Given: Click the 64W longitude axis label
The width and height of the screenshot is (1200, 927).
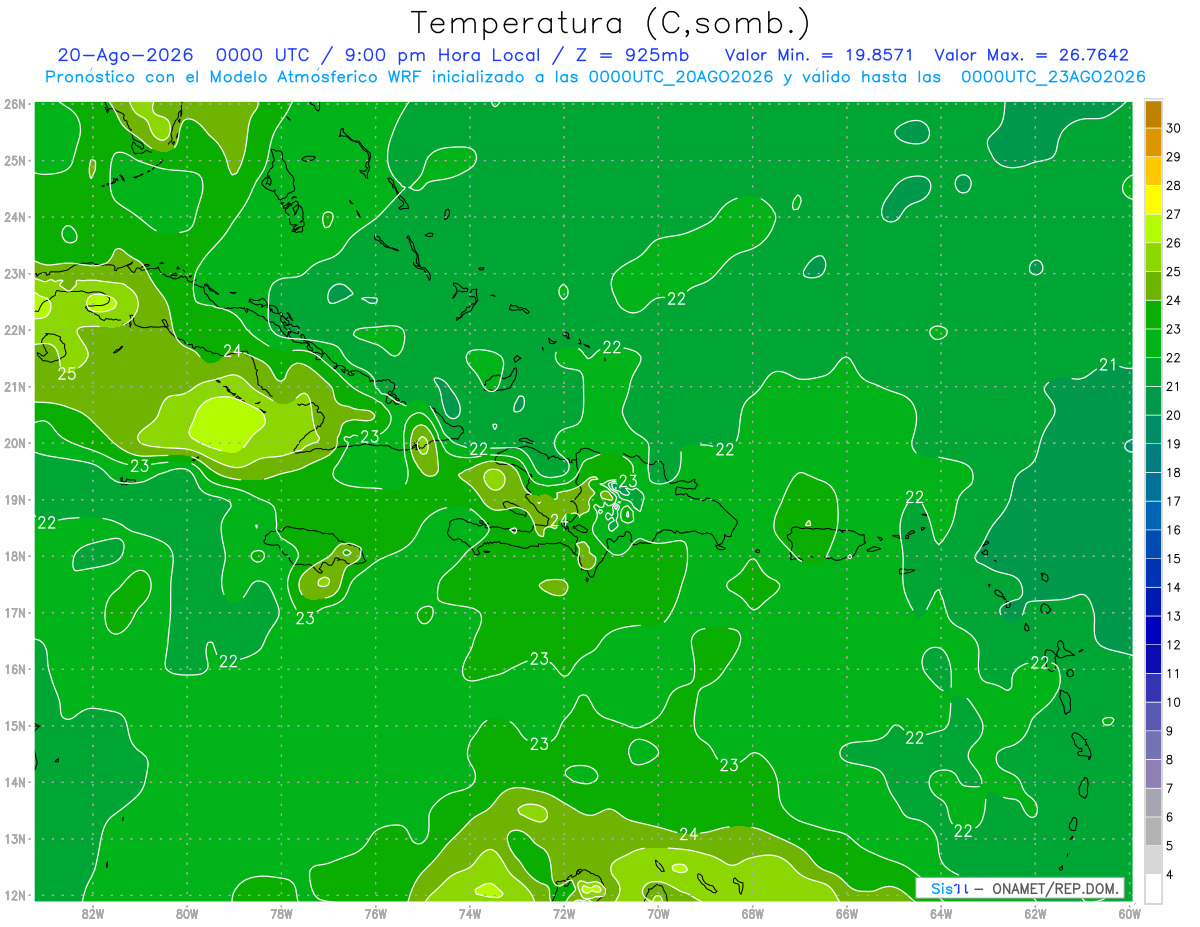Looking at the screenshot, I should pos(940,913).
